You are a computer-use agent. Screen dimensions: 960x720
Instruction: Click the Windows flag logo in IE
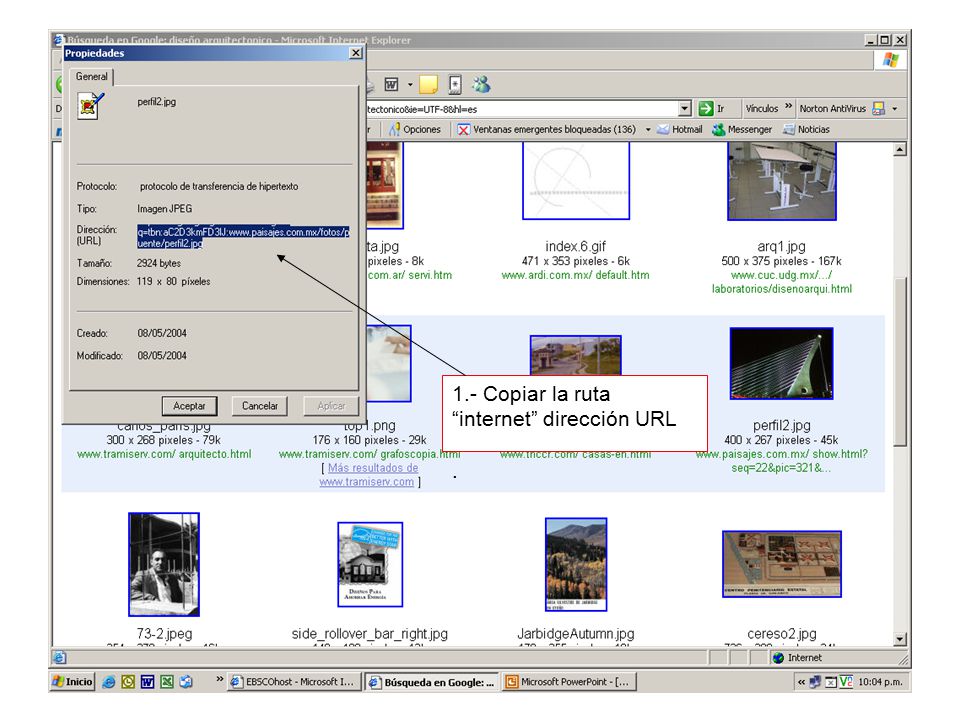tap(891, 60)
